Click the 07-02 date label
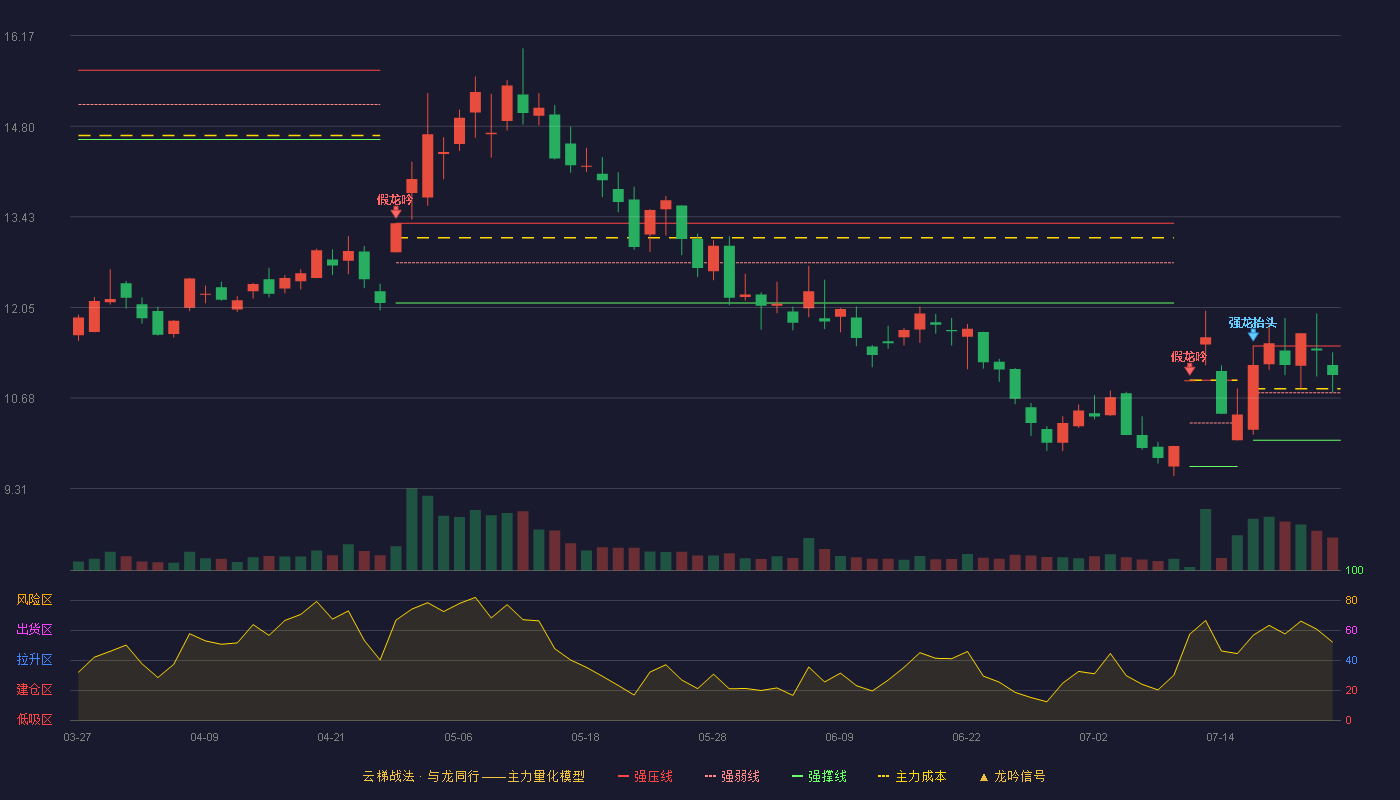Image resolution: width=1400 pixels, height=800 pixels. pos(1093,737)
